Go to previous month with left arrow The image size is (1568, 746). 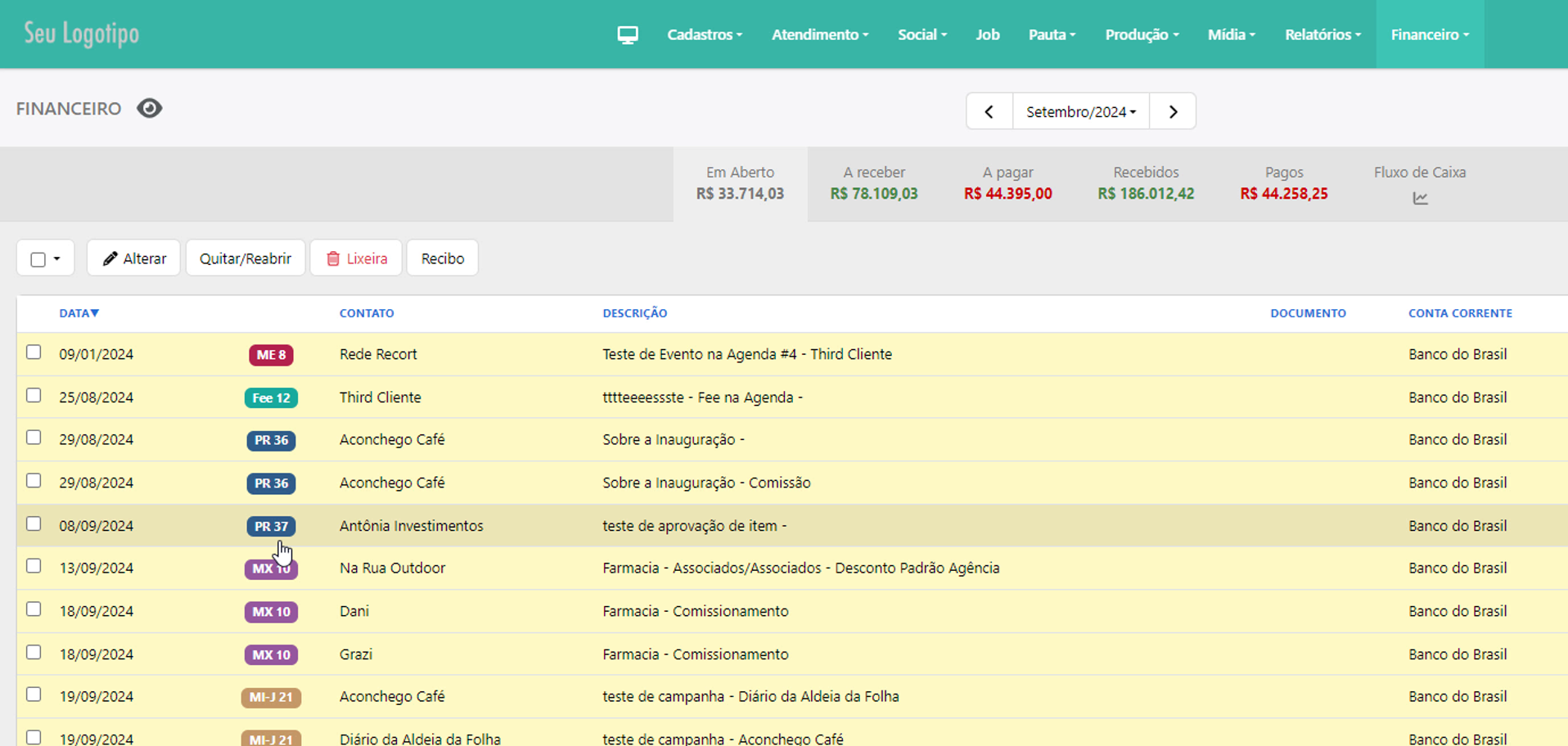pyautogui.click(x=989, y=112)
